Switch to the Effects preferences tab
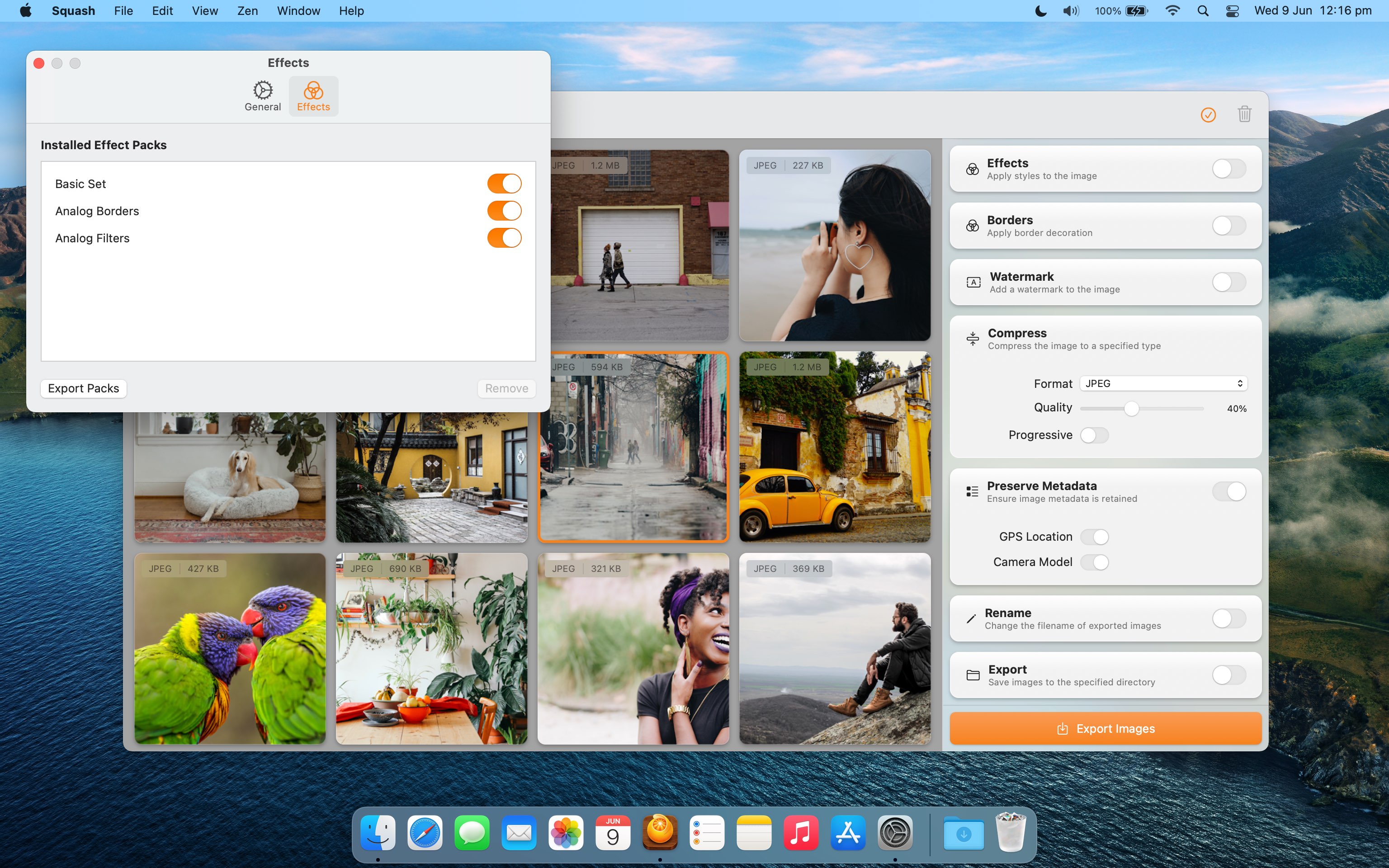The width and height of the screenshot is (1389, 868). tap(313, 96)
